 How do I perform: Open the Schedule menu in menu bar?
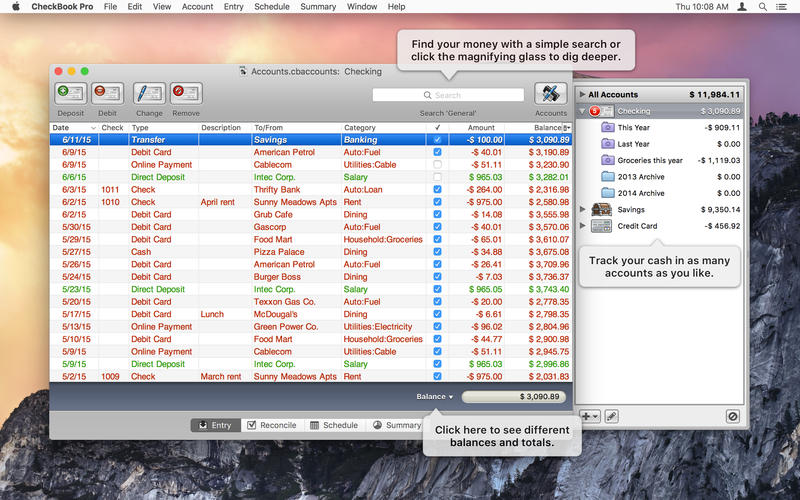tap(271, 7)
